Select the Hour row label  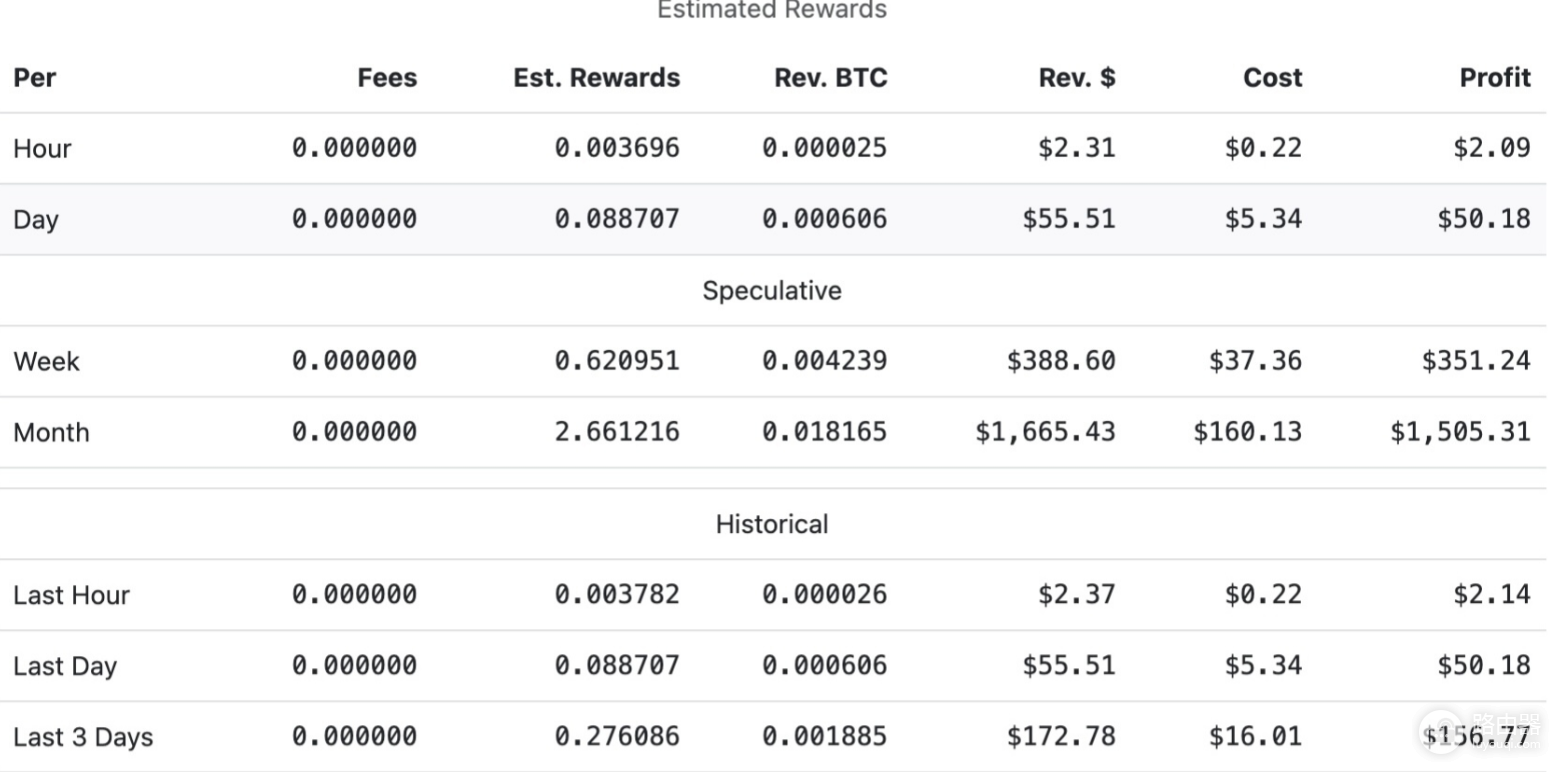[42, 149]
